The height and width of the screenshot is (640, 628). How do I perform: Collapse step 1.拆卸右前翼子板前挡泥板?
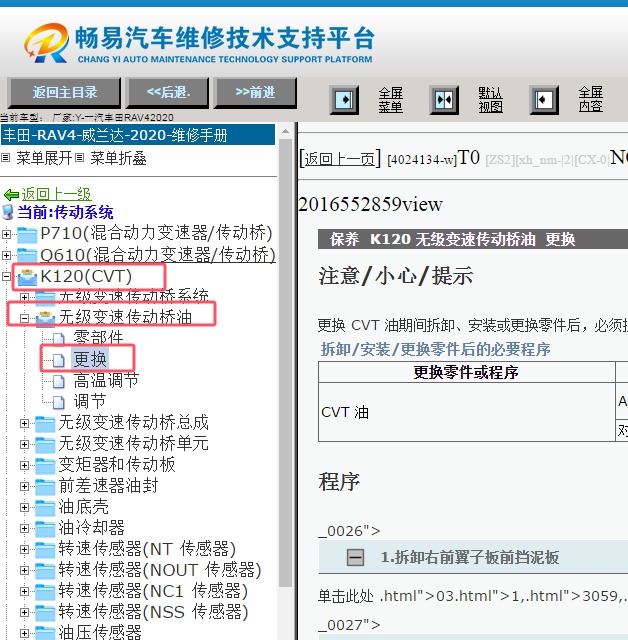(x=355, y=558)
